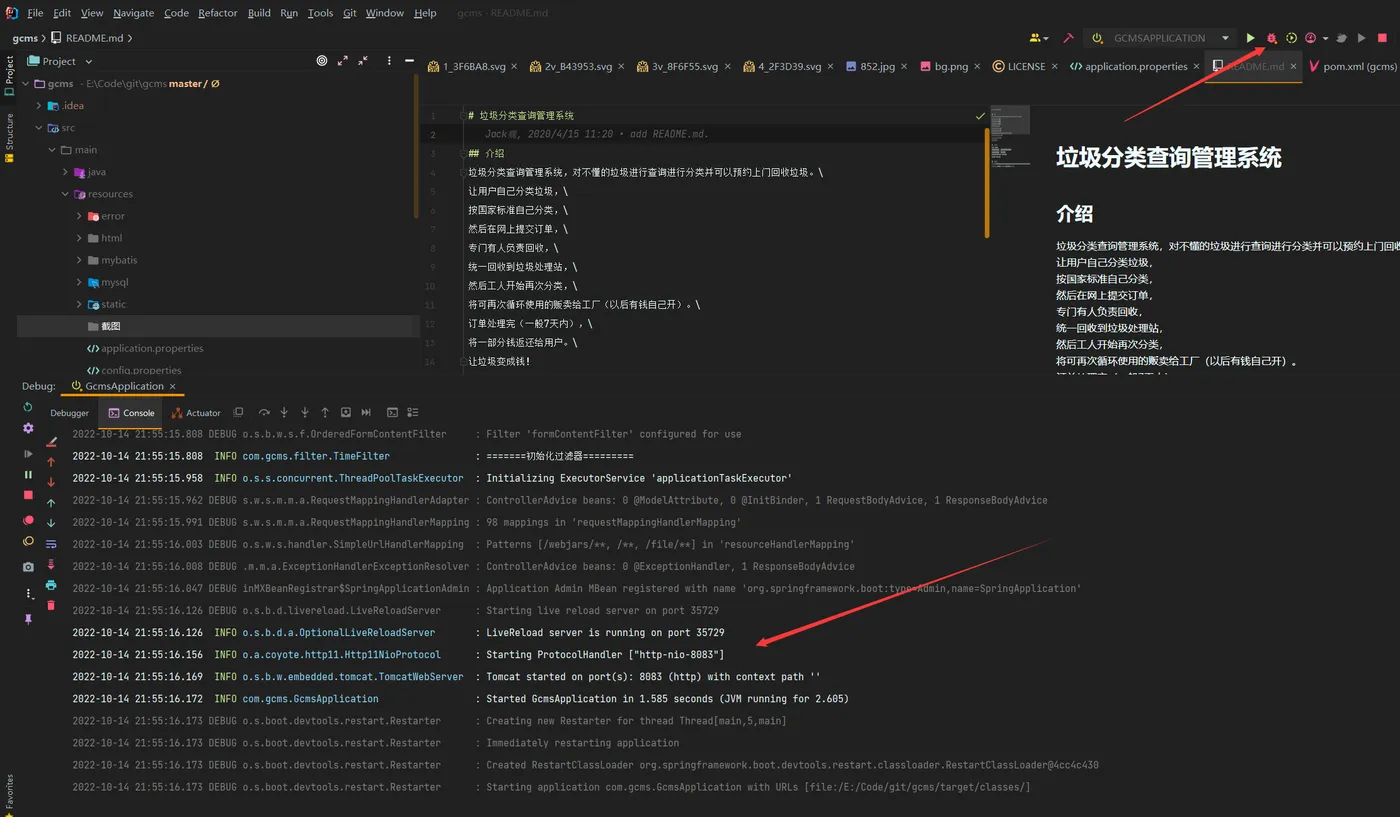
Task: Expand the static folder
Action: click(79, 304)
